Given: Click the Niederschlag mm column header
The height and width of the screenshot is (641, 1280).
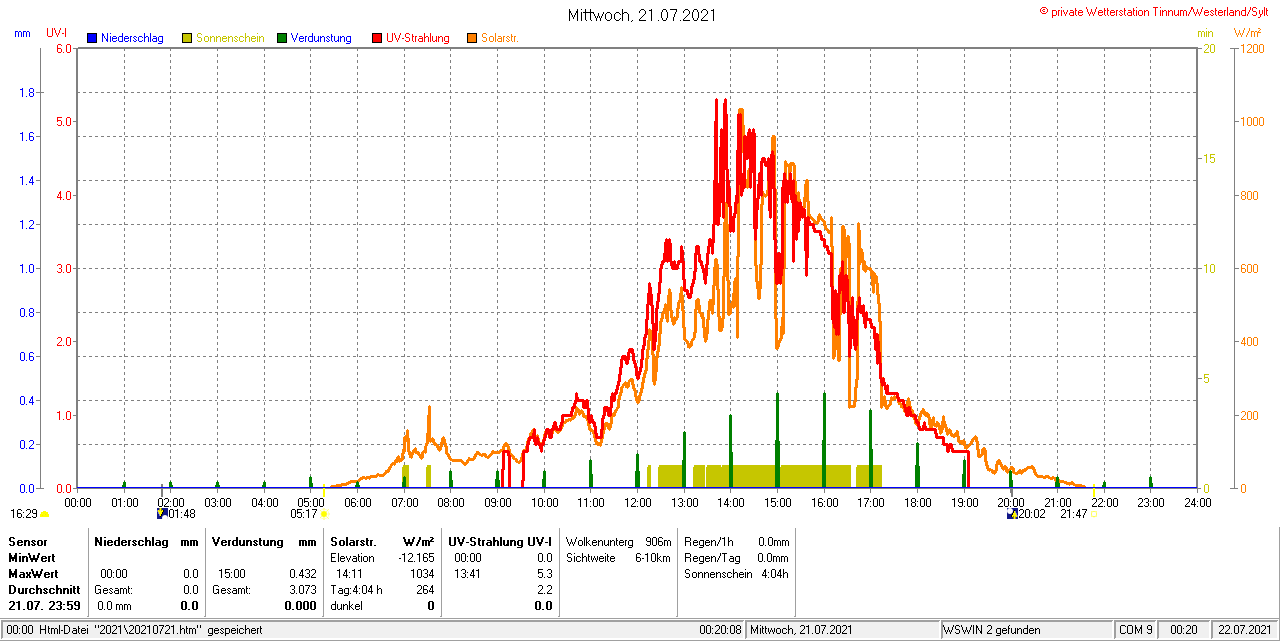Looking at the screenshot, I should coord(146,541).
